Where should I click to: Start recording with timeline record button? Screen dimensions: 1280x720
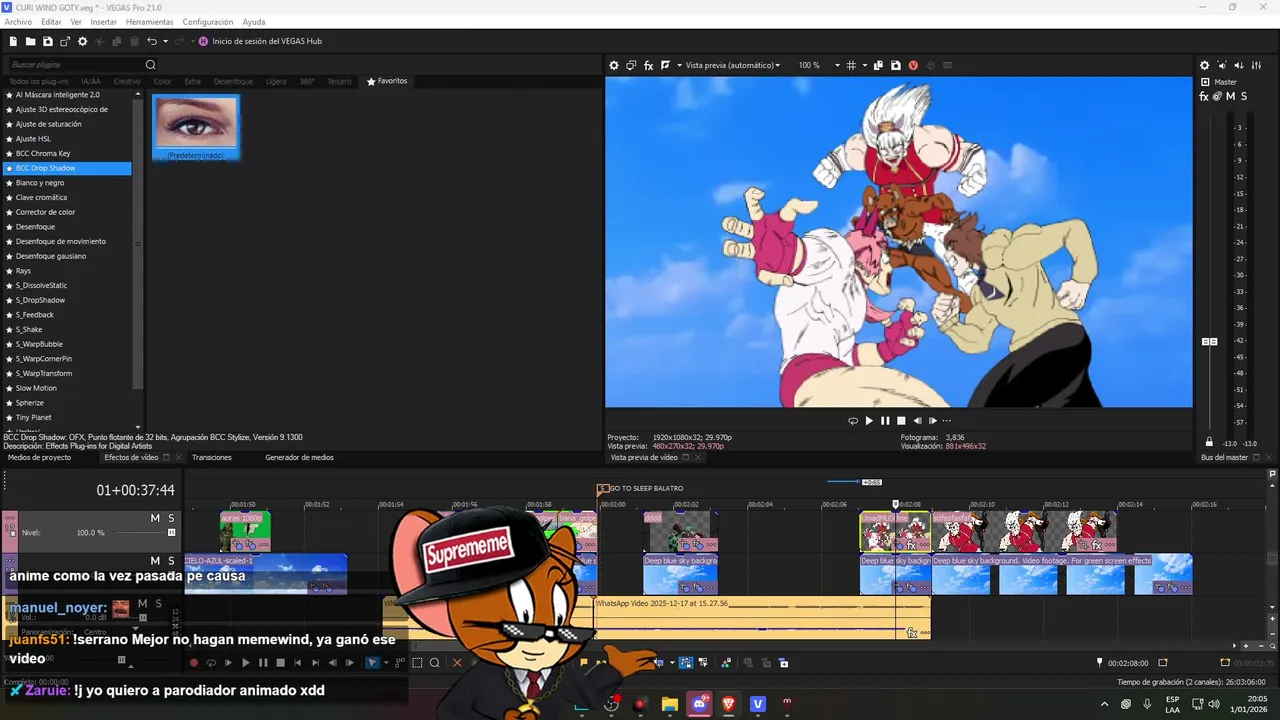(194, 663)
